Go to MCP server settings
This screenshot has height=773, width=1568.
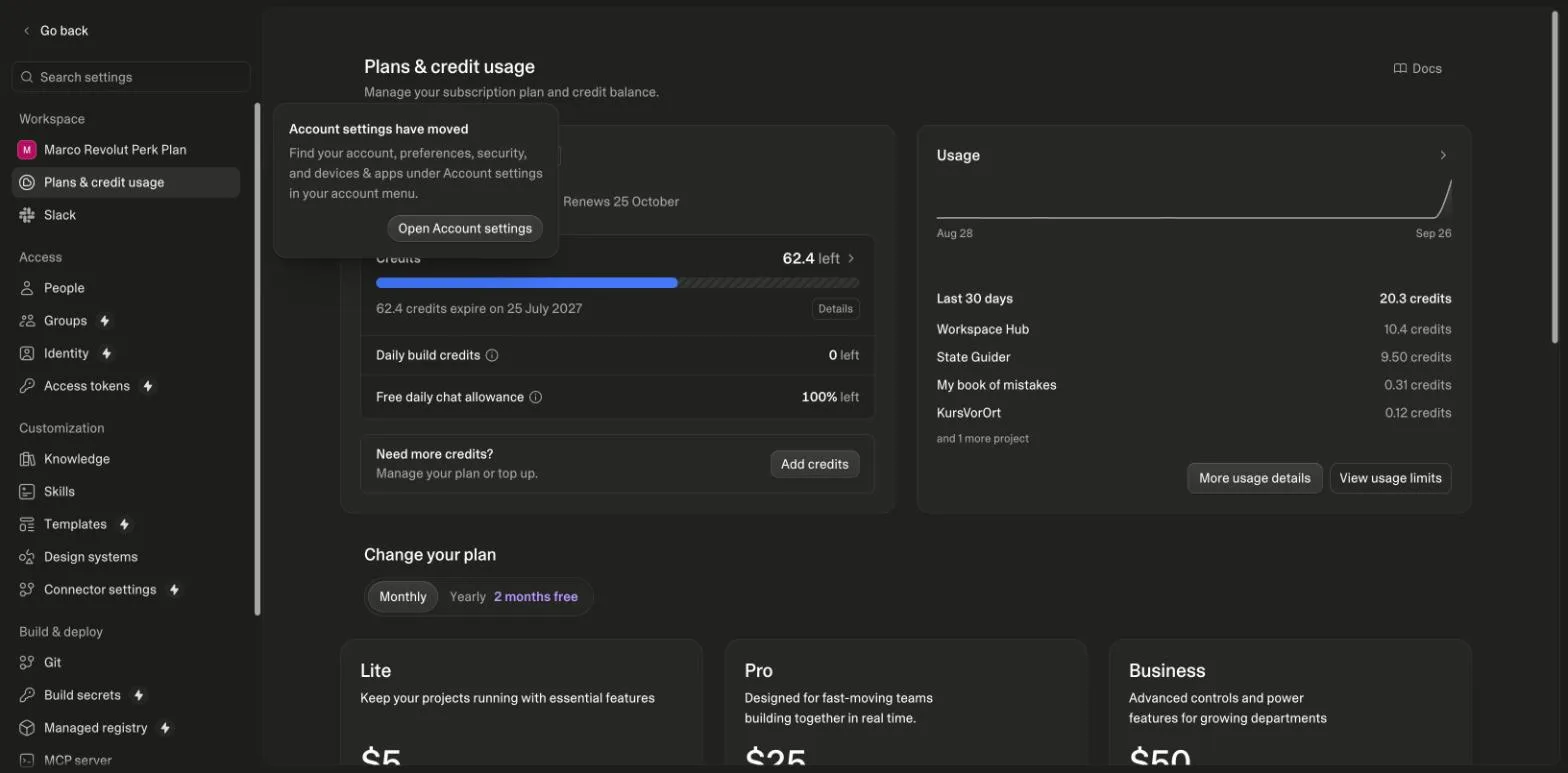click(x=126, y=760)
